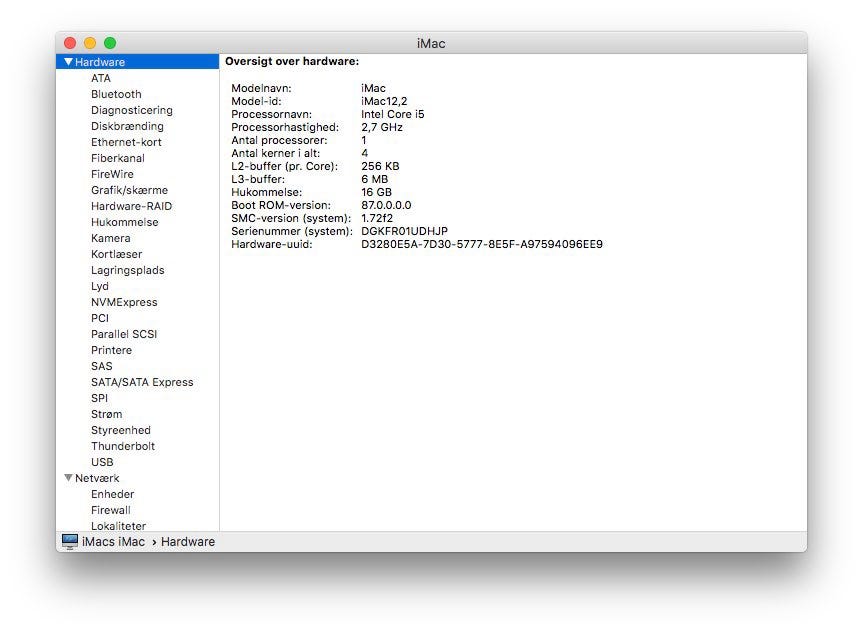Click the Boot ROM version 87.0.0.0.0
Image resolution: width=863 pixels, height=632 pixels.
(x=386, y=205)
